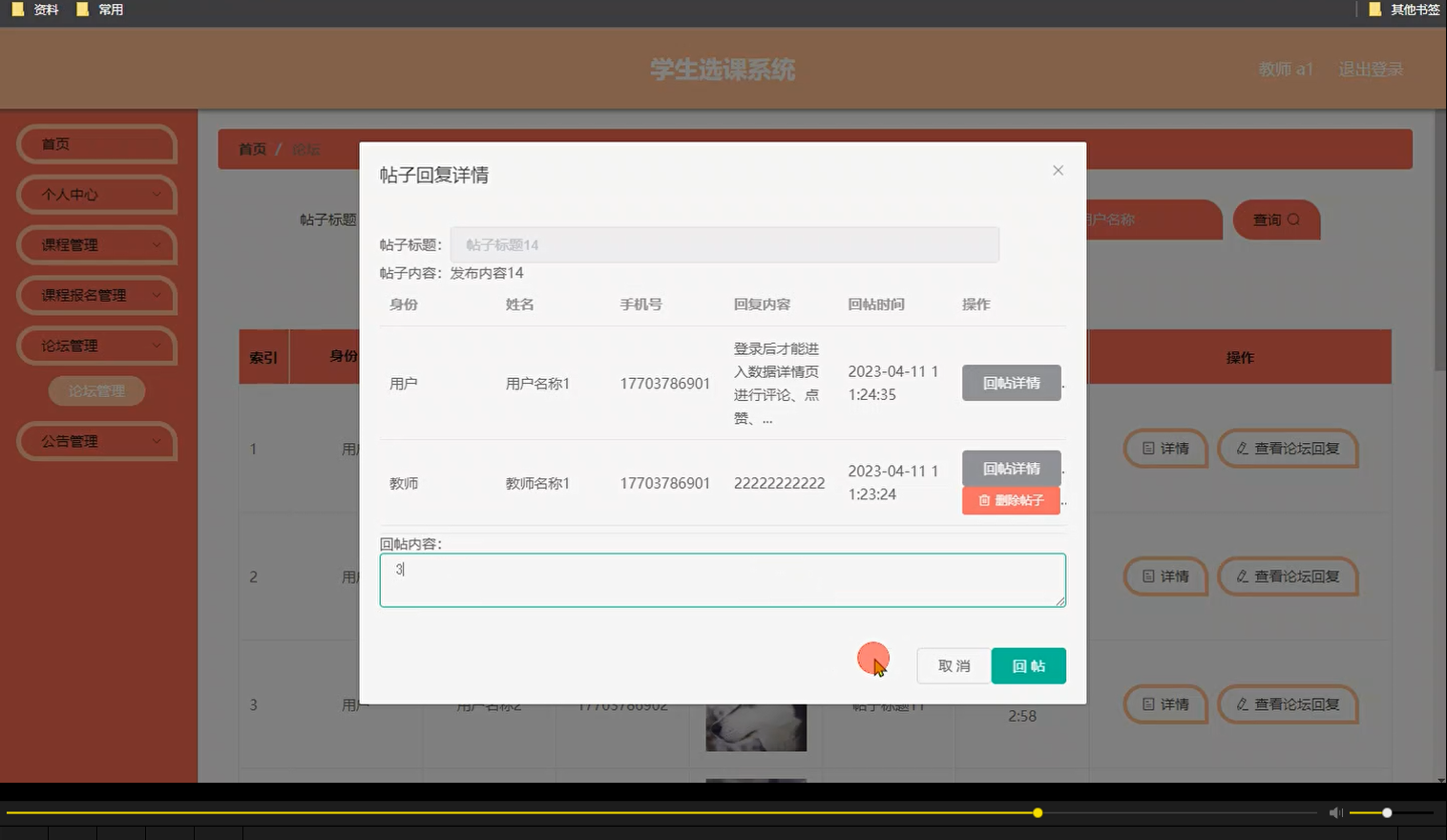Submit the reply with the 回帖 button
This screenshot has width=1447, height=840.
click(1028, 665)
